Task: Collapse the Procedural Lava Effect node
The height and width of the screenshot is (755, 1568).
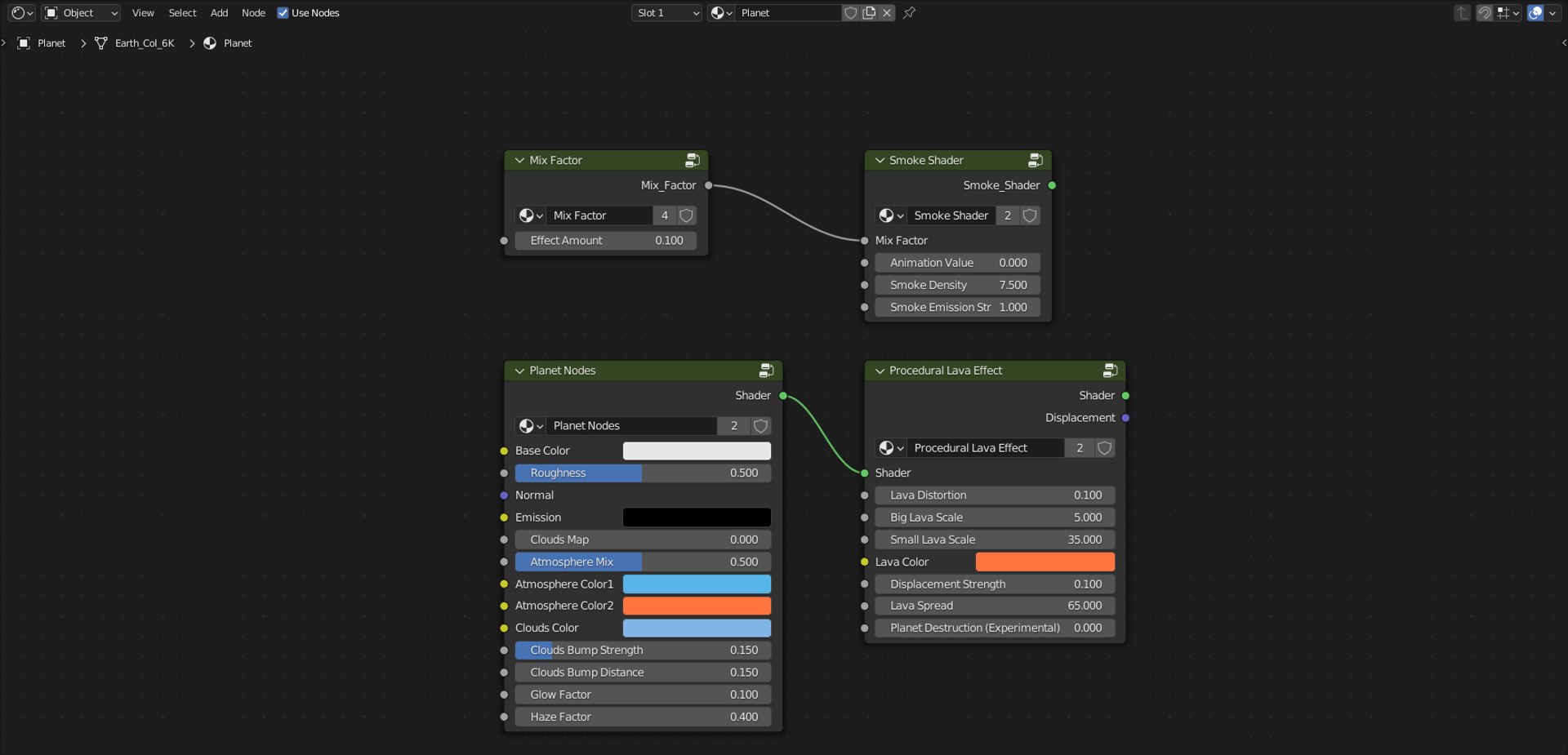Action: 880,371
